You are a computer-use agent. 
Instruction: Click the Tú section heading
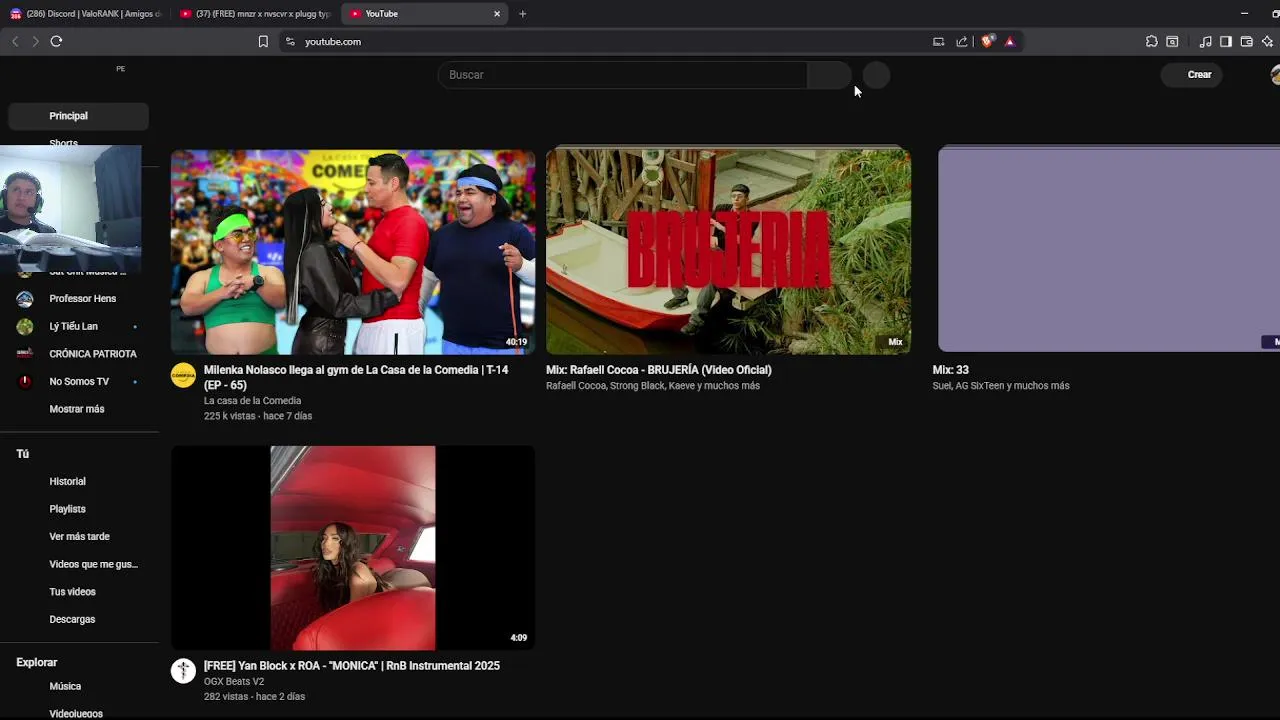point(23,454)
